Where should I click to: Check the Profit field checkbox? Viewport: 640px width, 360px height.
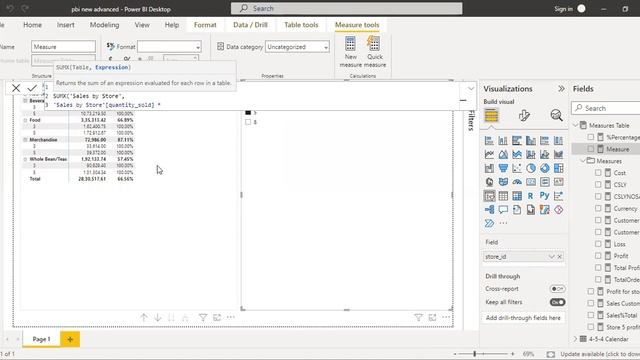point(598,256)
